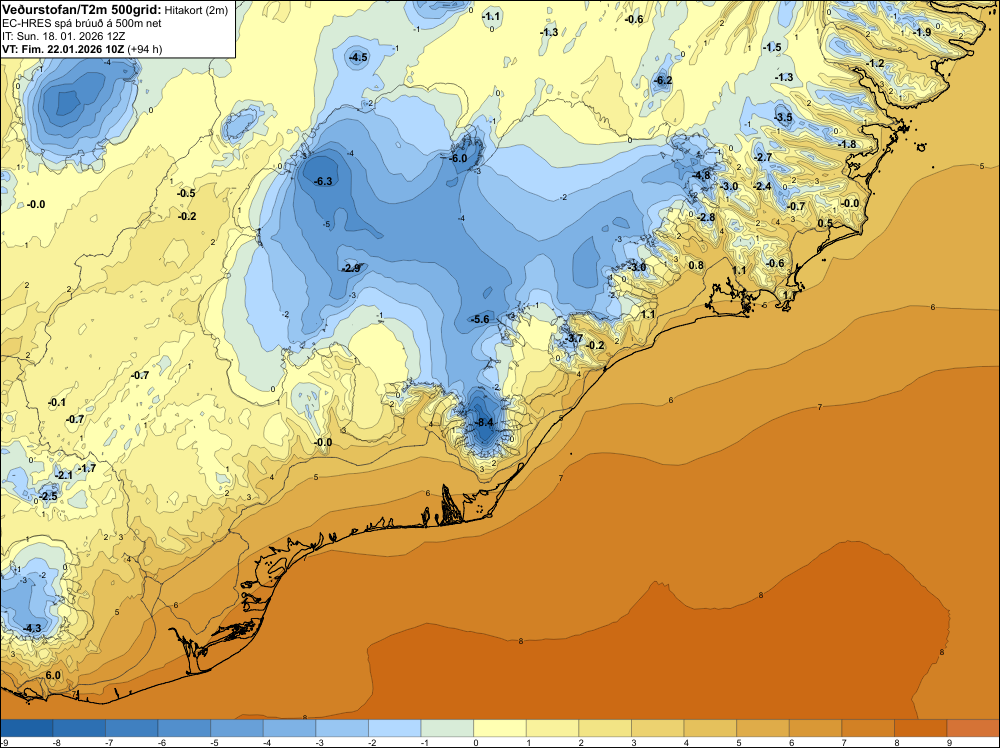Click the -0.1 temperature label
The image size is (1000, 748).
click(57, 402)
